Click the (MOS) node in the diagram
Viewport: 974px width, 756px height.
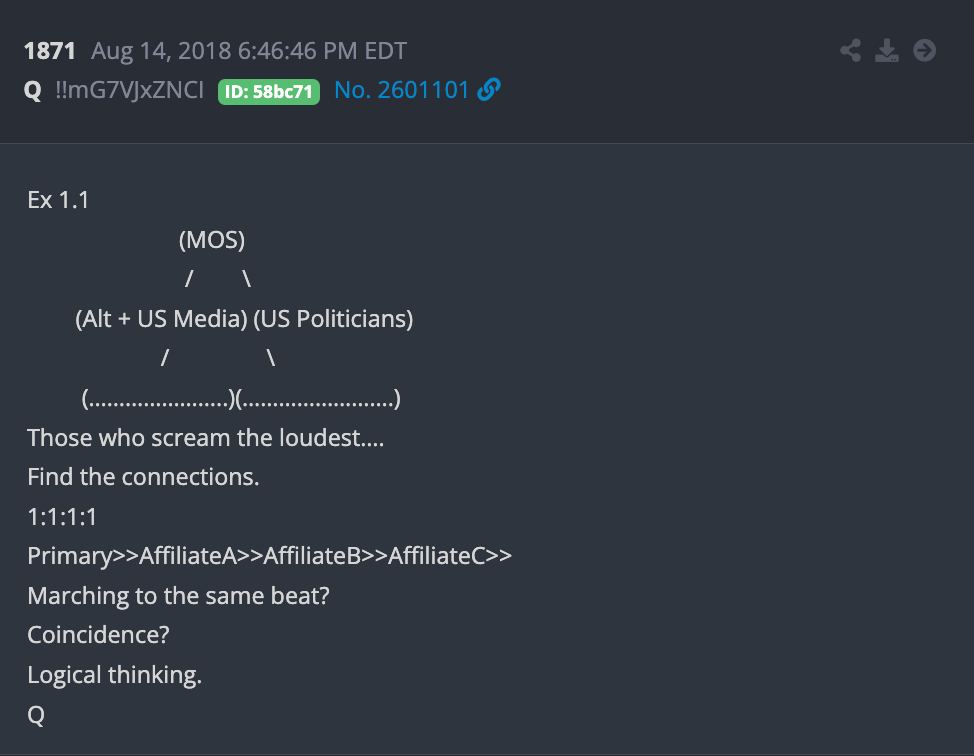[x=212, y=240]
